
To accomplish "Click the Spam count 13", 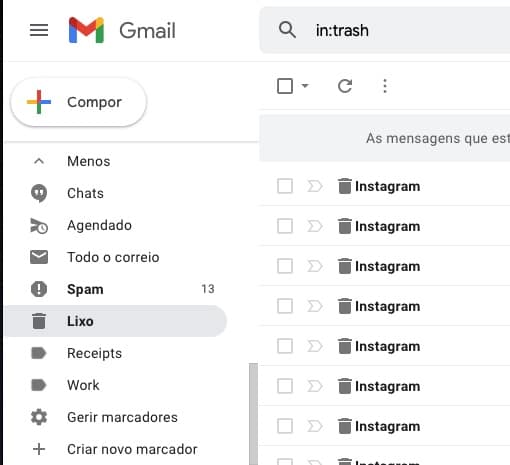I will (x=208, y=289).
